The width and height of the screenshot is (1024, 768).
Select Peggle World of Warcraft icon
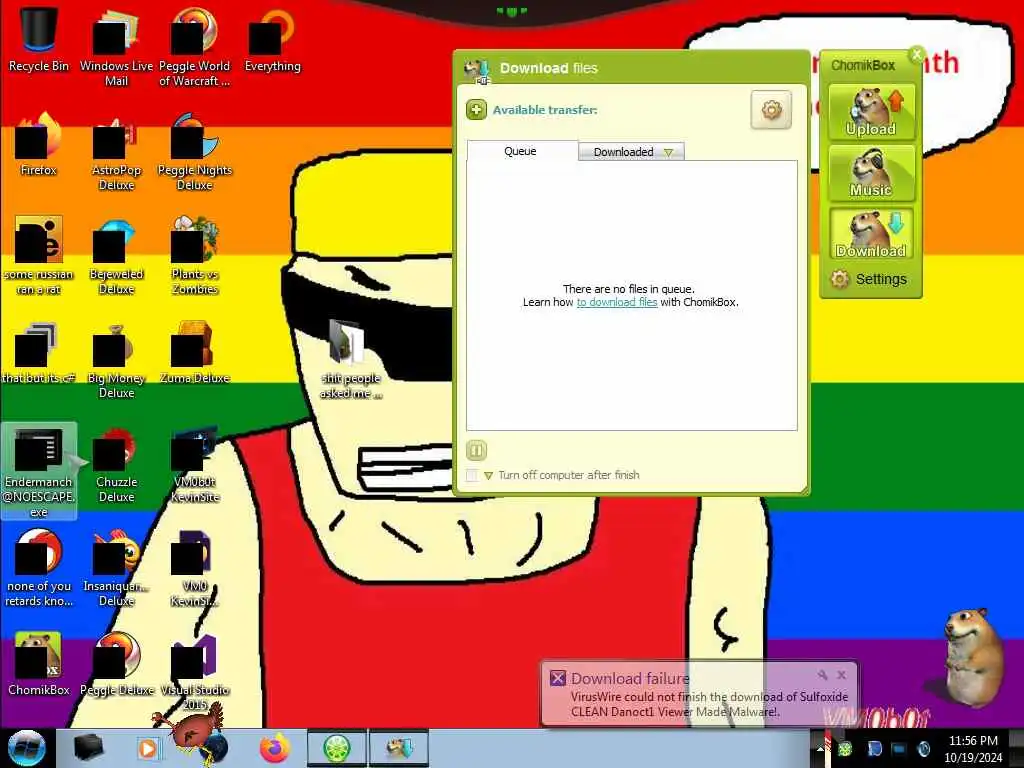coord(195,46)
